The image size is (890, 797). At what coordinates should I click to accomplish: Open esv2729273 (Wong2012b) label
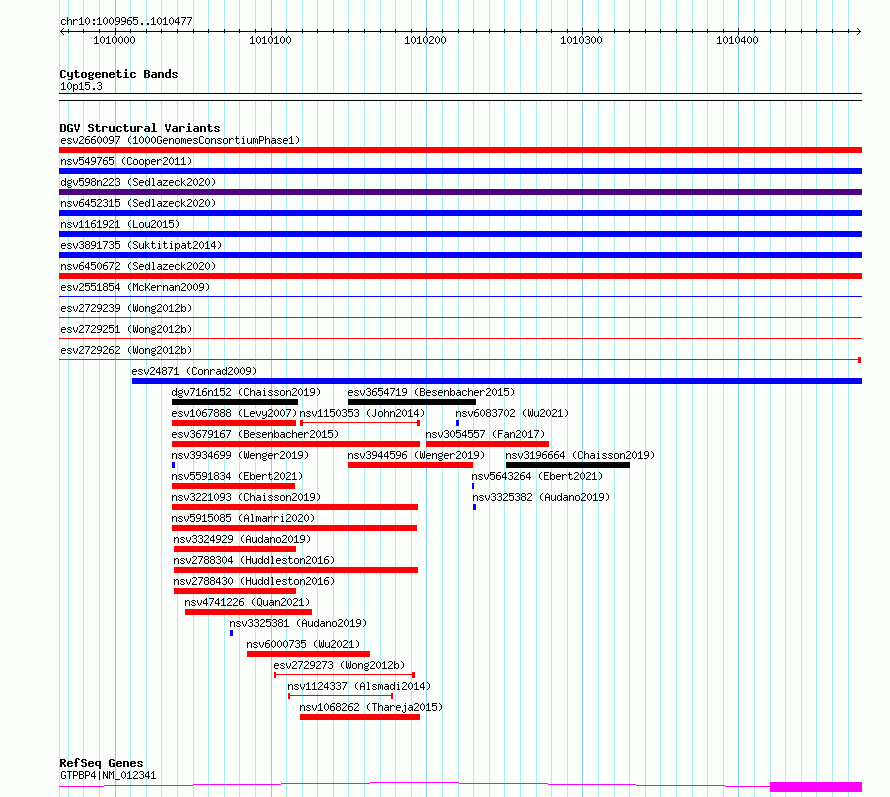[339, 665]
